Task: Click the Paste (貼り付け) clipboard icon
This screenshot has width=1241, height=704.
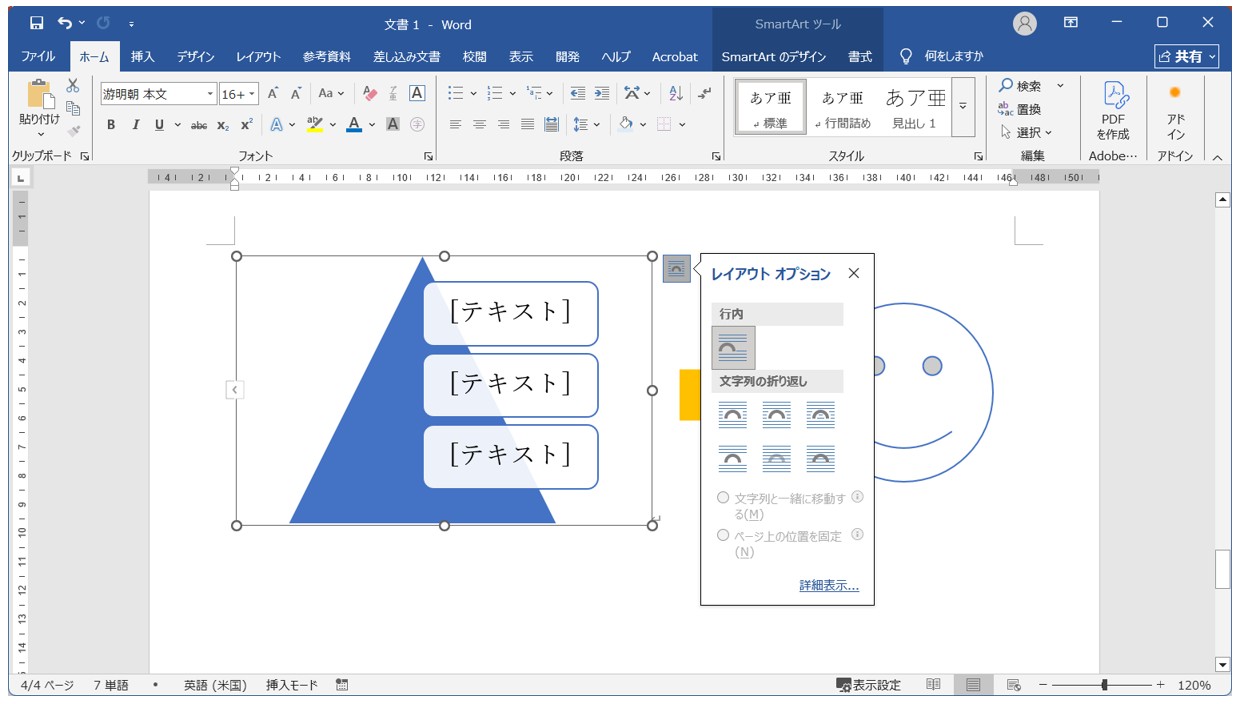Action: tap(40, 94)
